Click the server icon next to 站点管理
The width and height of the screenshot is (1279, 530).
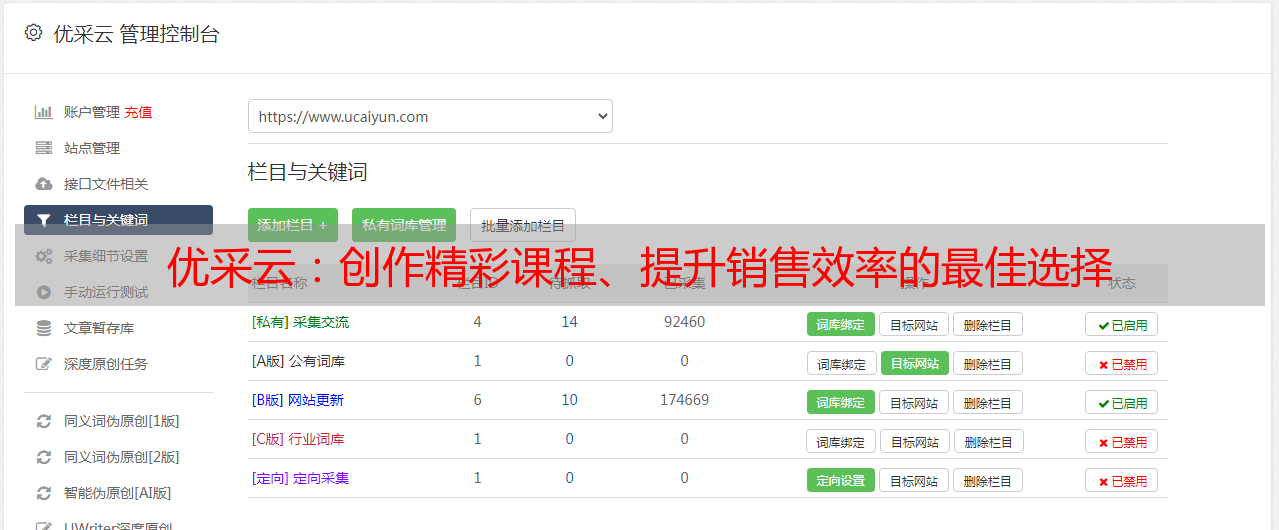pos(43,148)
